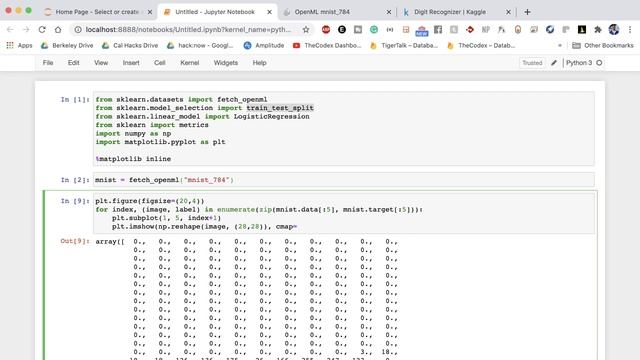The height and width of the screenshot is (360, 640).
Task: Click the Out[9] output prompt label
Action: 75,241
